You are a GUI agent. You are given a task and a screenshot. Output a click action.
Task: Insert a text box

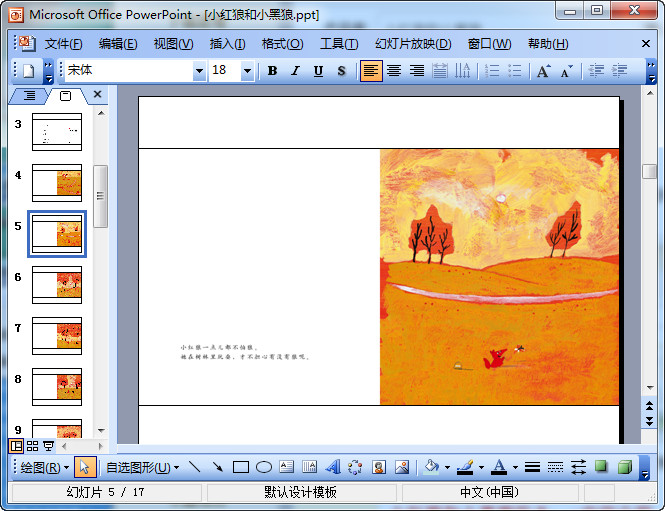coord(286,467)
